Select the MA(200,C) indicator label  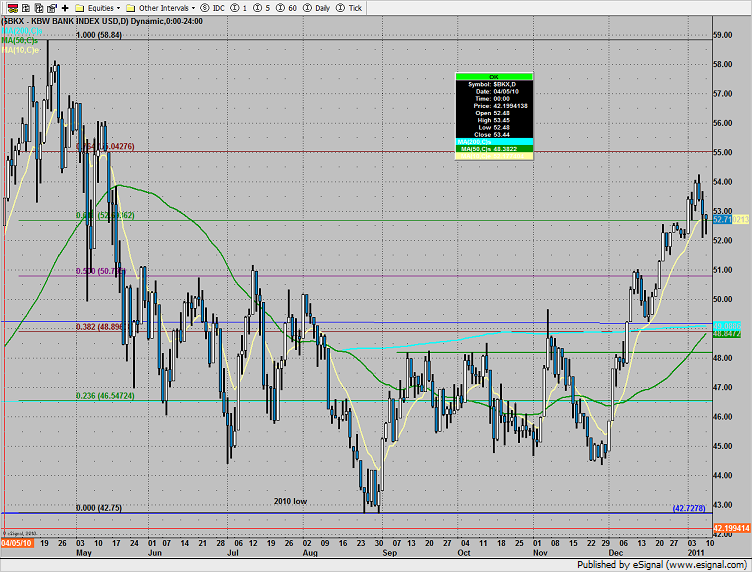click(x=20, y=30)
